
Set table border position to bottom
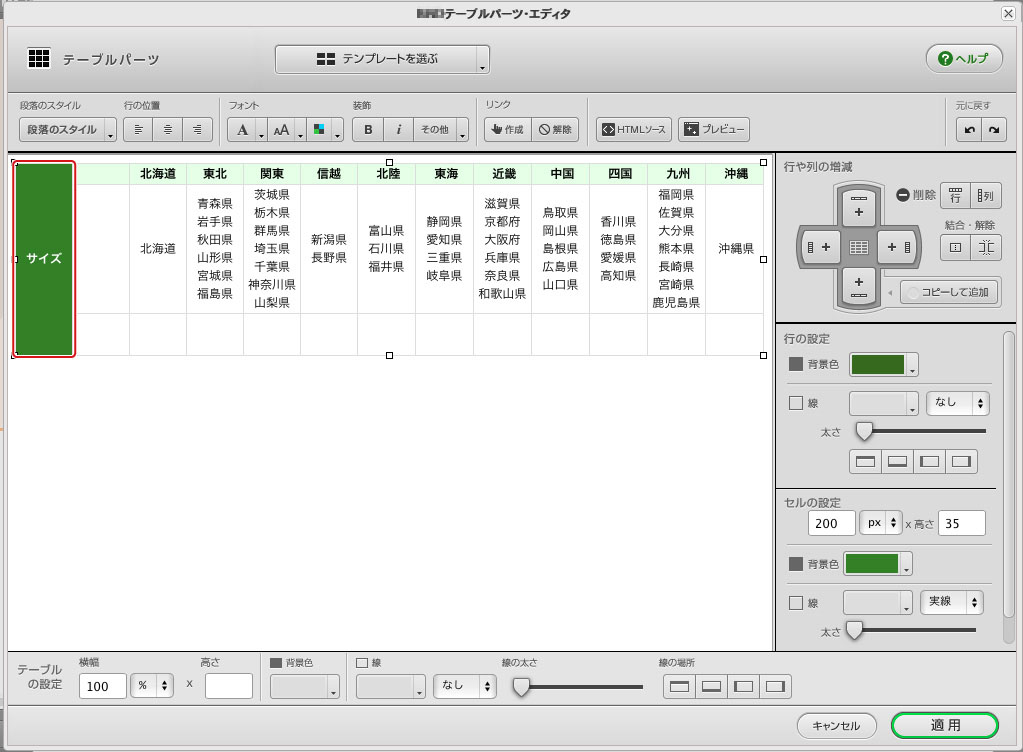[711, 686]
